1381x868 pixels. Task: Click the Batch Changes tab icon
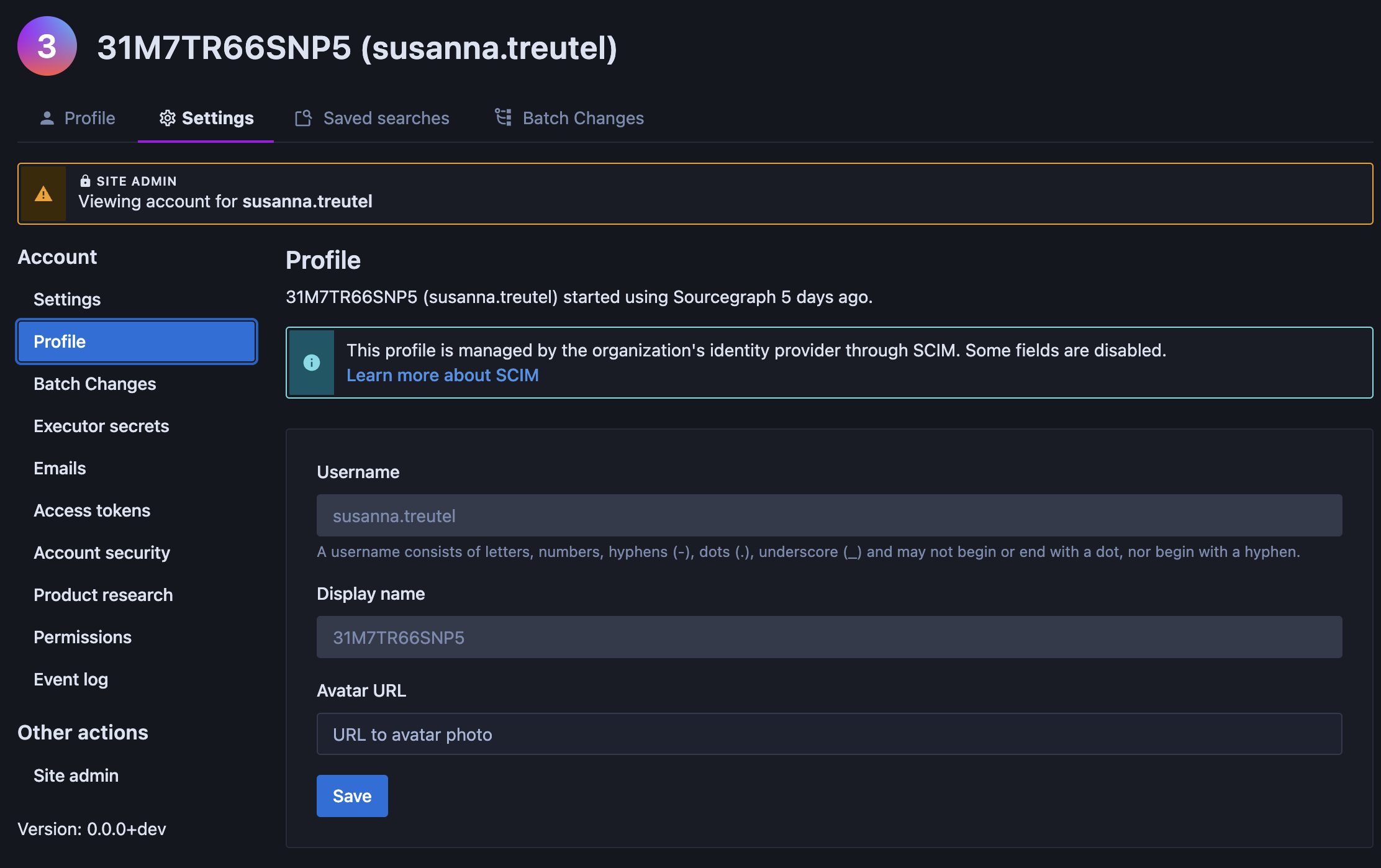coord(503,117)
